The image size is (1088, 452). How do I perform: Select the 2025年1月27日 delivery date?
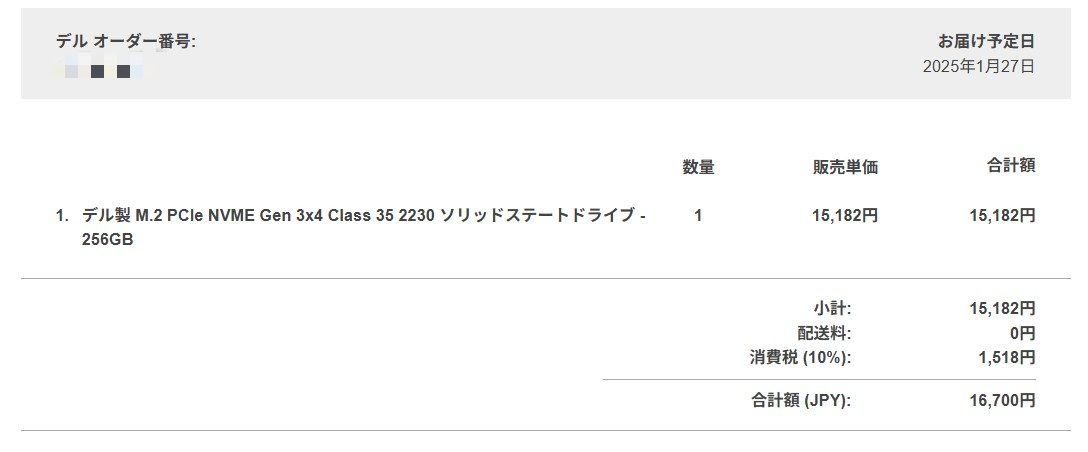(x=978, y=67)
